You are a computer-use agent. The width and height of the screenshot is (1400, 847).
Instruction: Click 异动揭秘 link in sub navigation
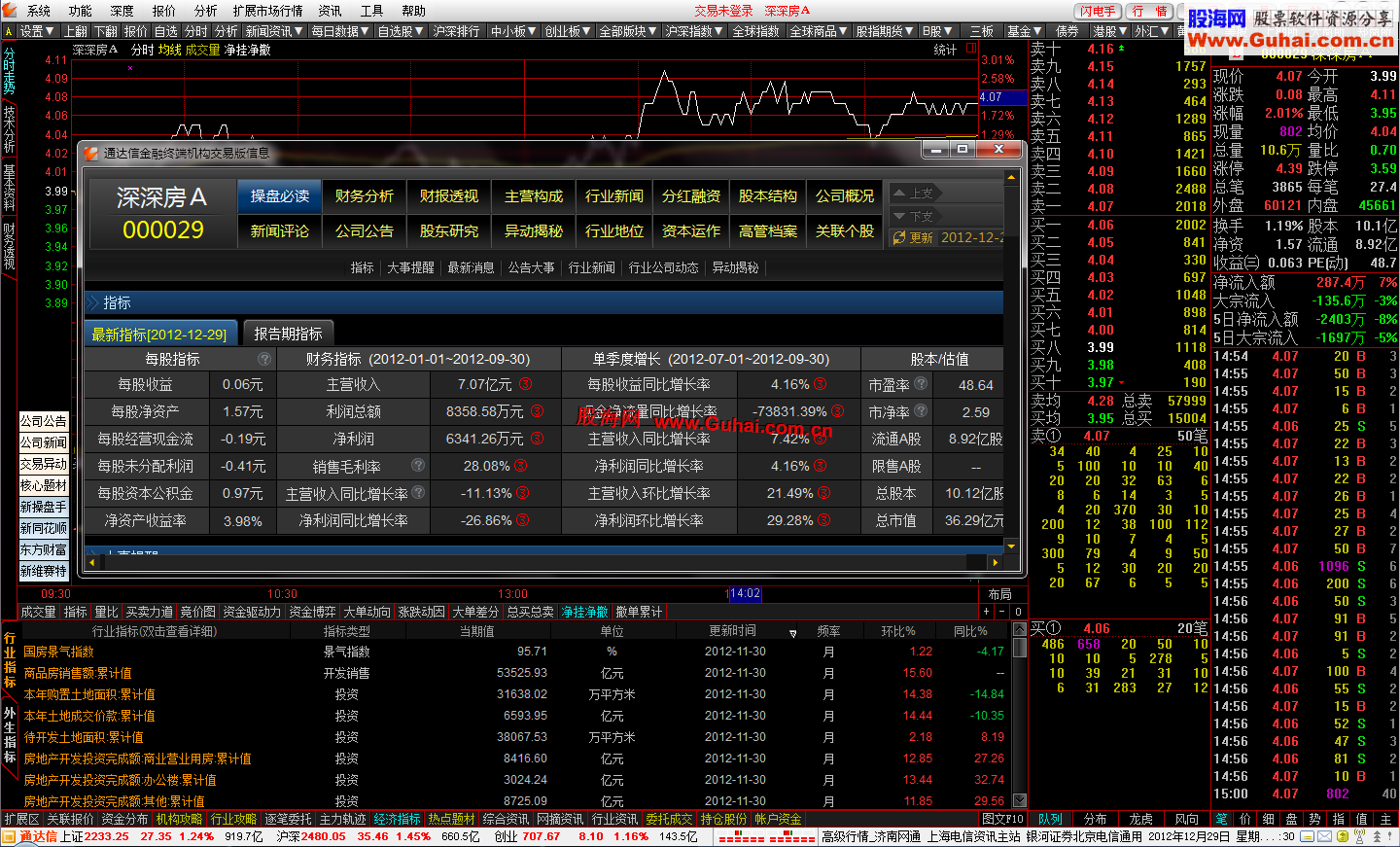pyautogui.click(x=735, y=267)
